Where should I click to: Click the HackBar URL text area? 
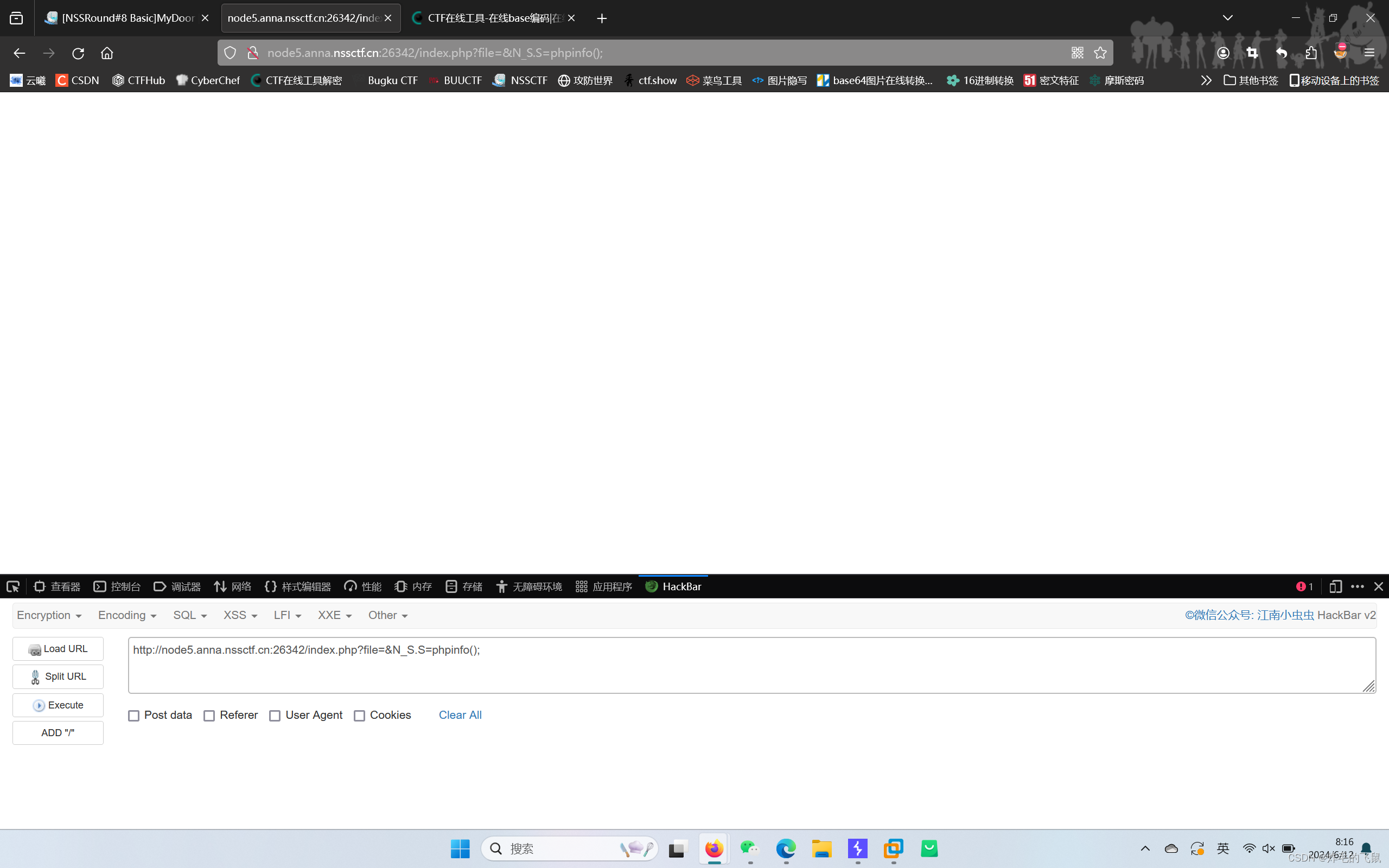(x=751, y=665)
